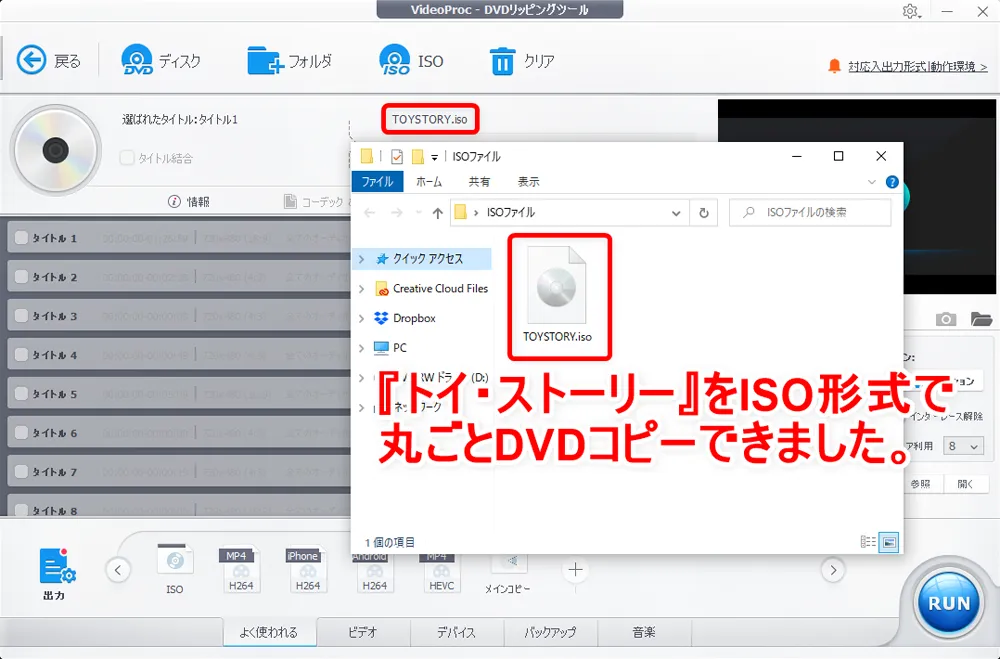Show previous output profiles with the left arrow
The image size is (1000, 659).
[x=118, y=570]
